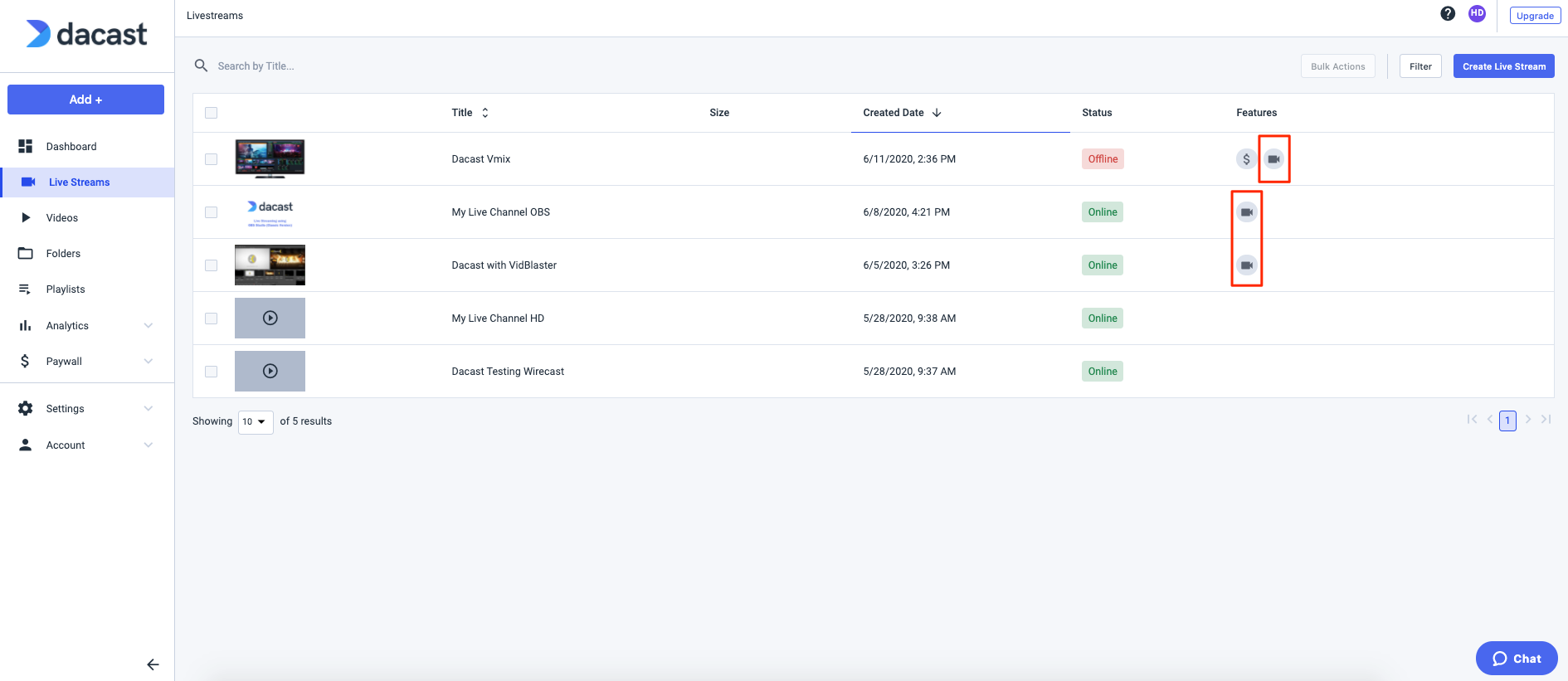Screen dimensions: 1568x681
Task: Click the Status column header
Action: pyautogui.click(x=1097, y=113)
